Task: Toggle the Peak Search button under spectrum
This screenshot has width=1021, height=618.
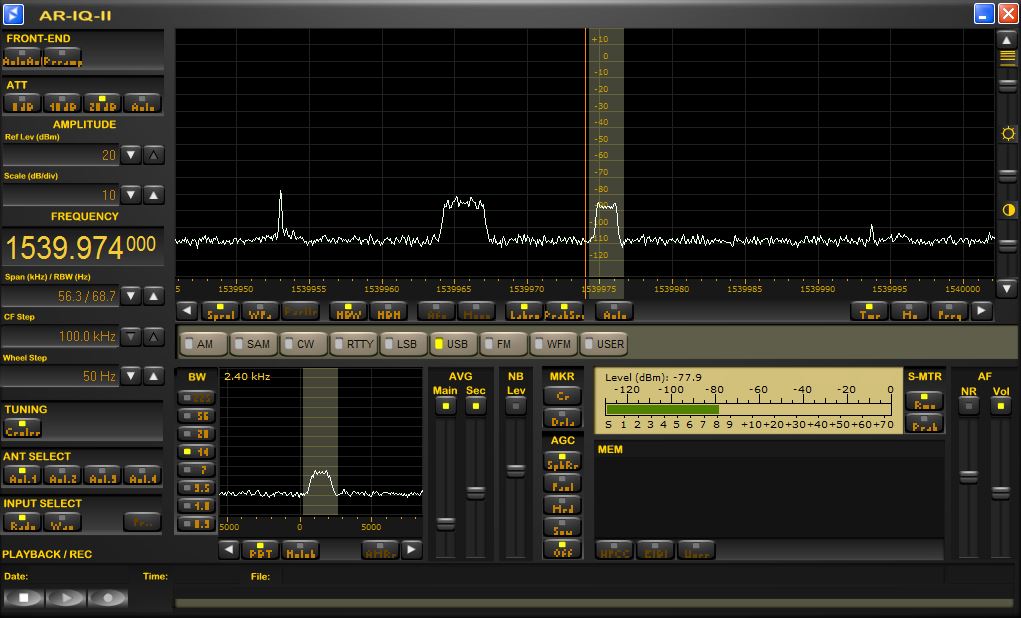Action: click(564, 311)
